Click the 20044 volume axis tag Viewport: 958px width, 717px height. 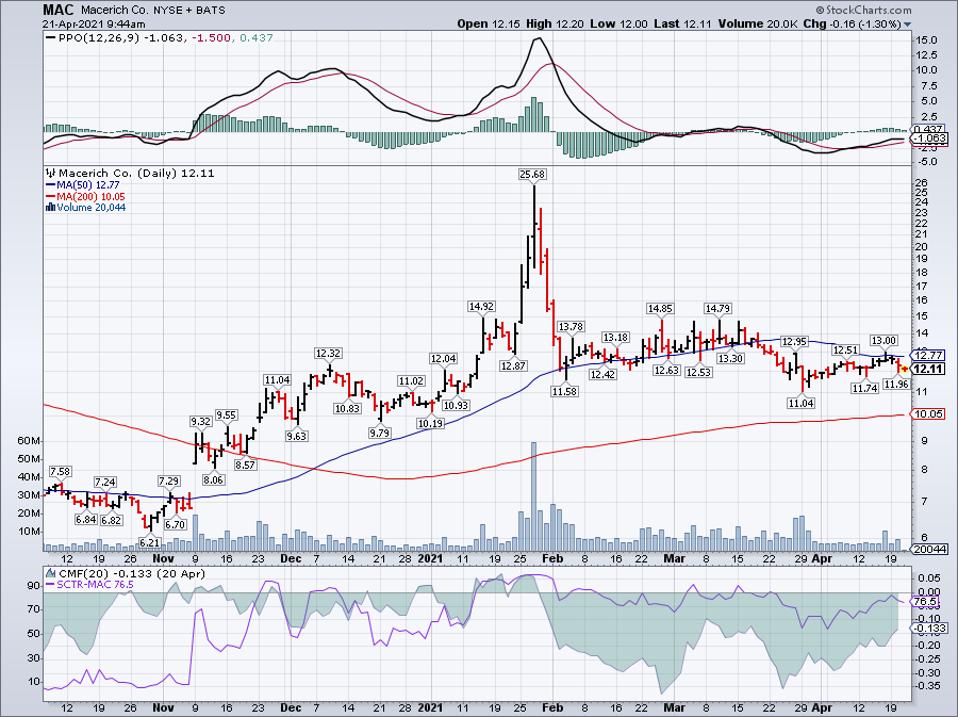pos(931,549)
